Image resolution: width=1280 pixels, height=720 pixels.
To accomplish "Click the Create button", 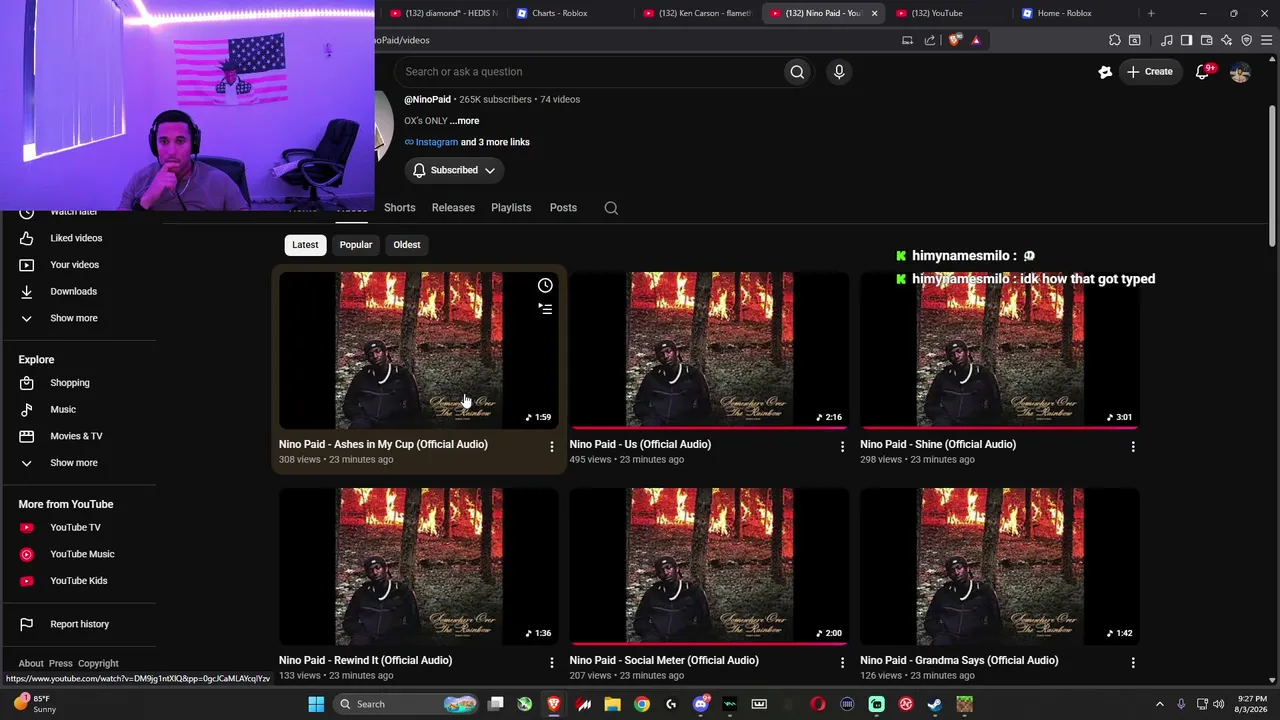I will (x=1150, y=72).
